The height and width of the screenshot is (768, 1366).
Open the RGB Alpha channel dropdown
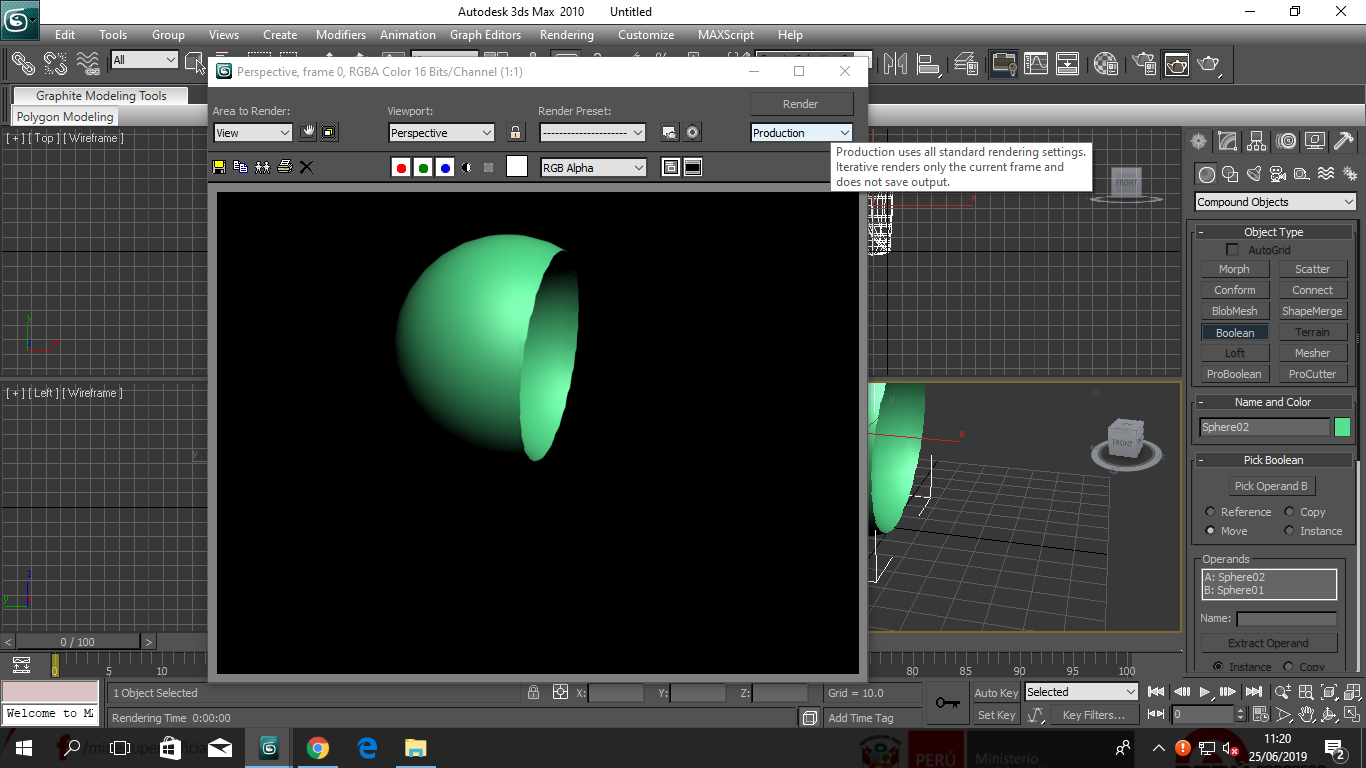593,167
